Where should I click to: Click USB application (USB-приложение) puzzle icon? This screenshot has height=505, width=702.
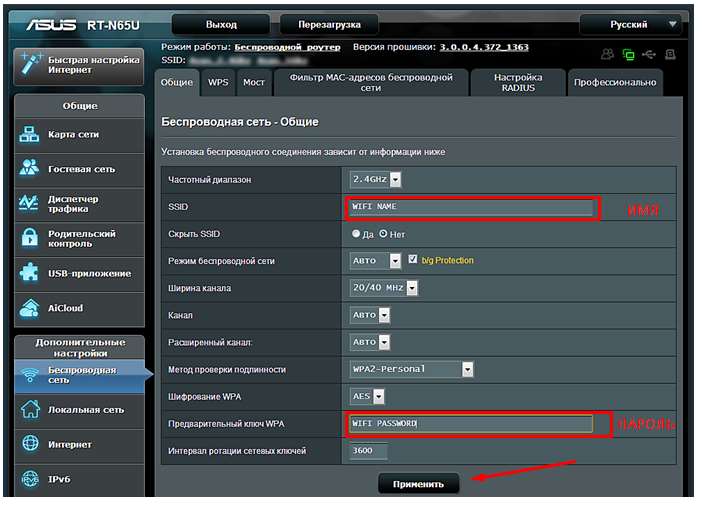coord(30,273)
